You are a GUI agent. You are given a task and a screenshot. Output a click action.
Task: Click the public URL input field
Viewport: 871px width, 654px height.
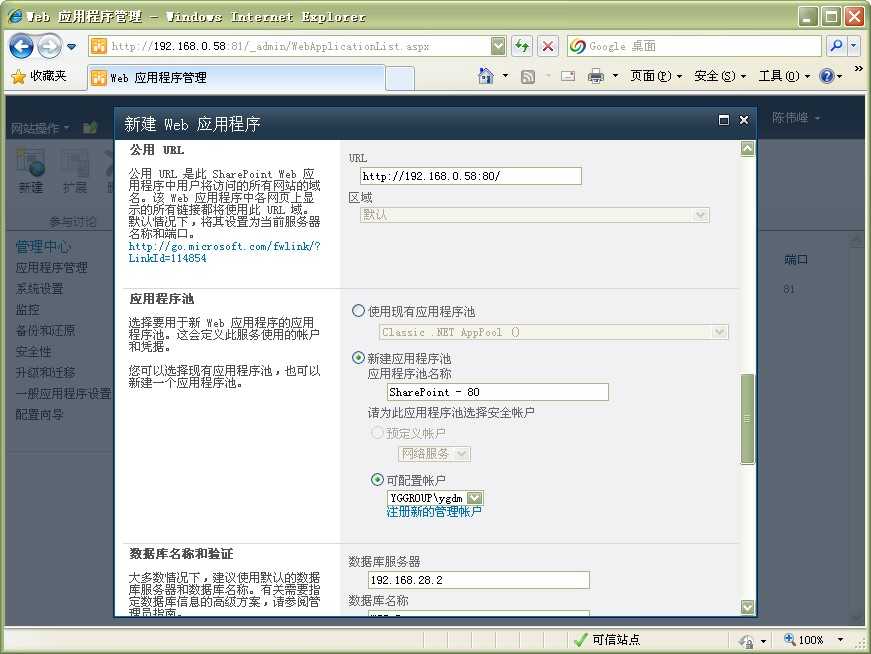coord(470,176)
